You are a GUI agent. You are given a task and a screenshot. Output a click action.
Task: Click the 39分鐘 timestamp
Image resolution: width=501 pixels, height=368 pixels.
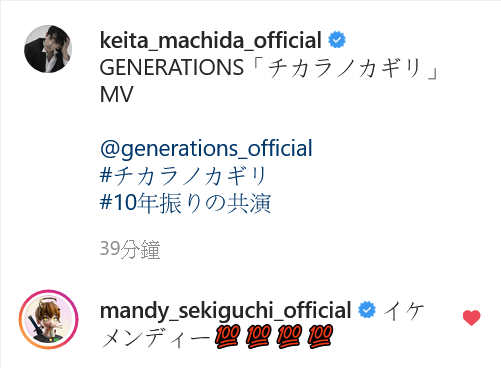coord(130,249)
